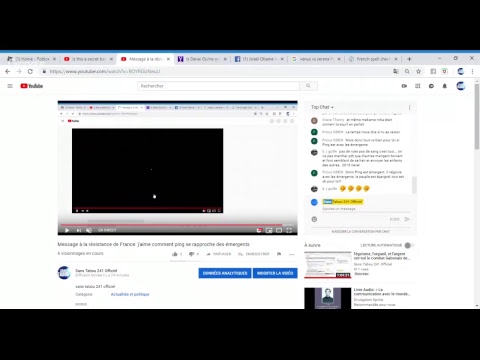Click the chat message input field
This screenshot has height=360, width=480.
tap(366, 209)
